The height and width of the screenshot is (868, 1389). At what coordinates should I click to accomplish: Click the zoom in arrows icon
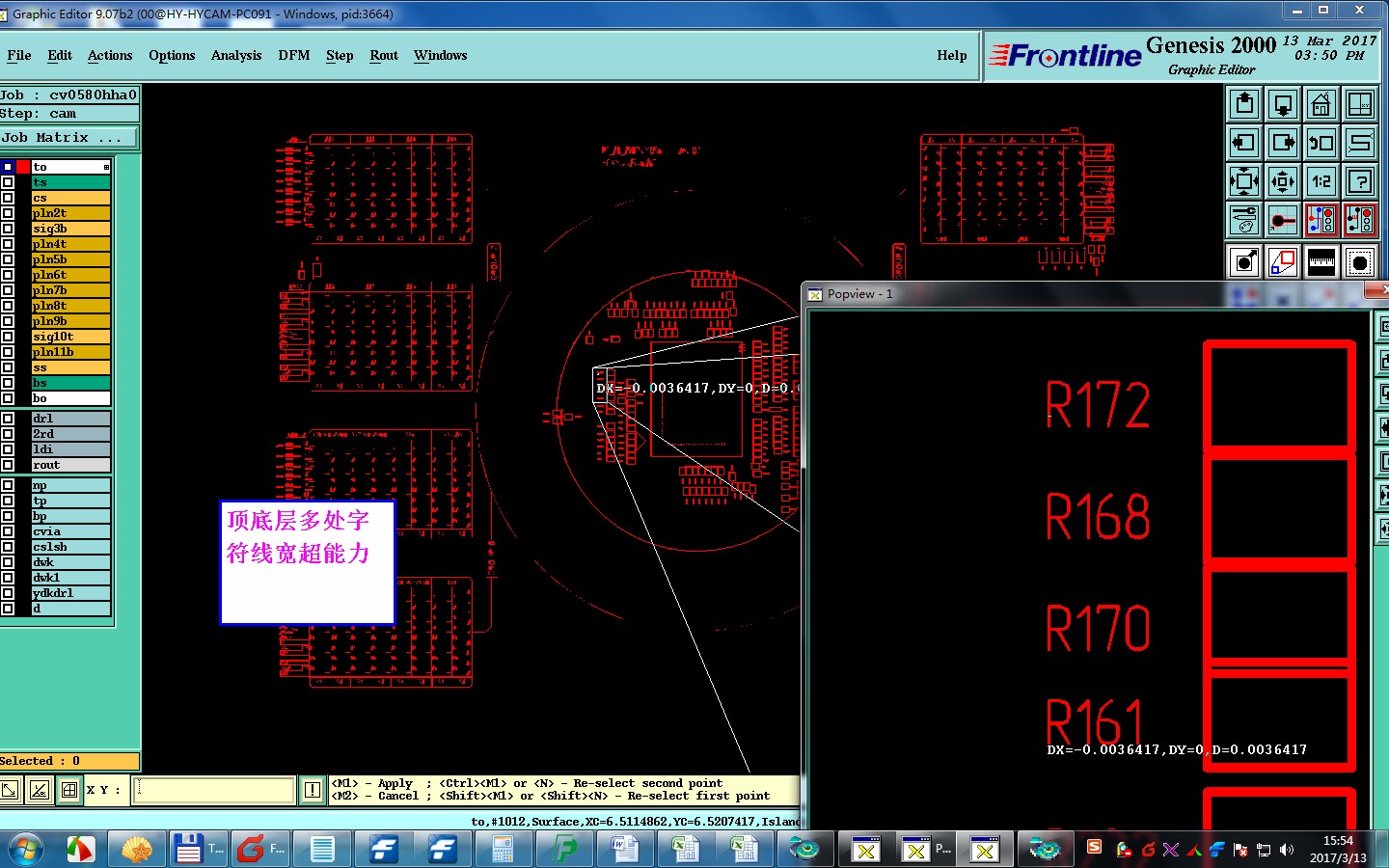click(x=1283, y=181)
